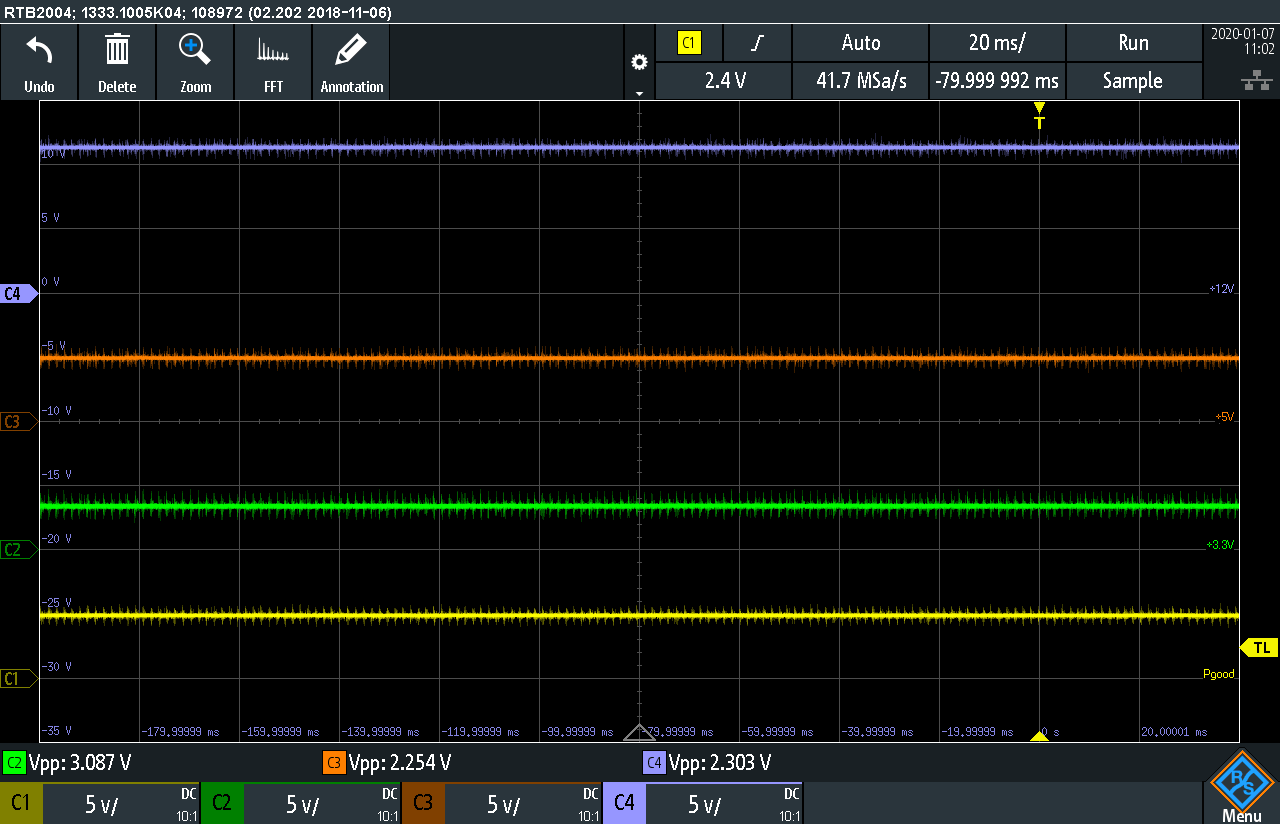Open the settings gear menu
The image size is (1280, 824).
[x=639, y=62]
